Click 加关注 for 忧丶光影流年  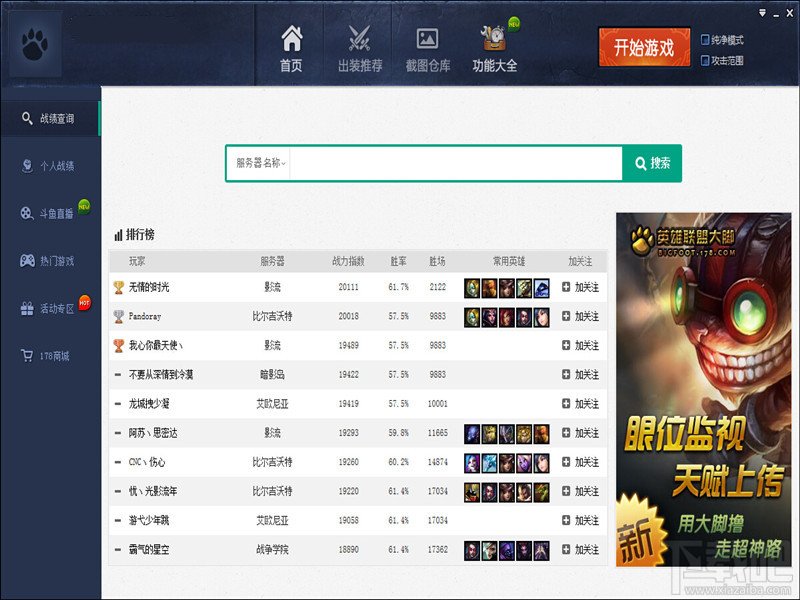(x=580, y=491)
